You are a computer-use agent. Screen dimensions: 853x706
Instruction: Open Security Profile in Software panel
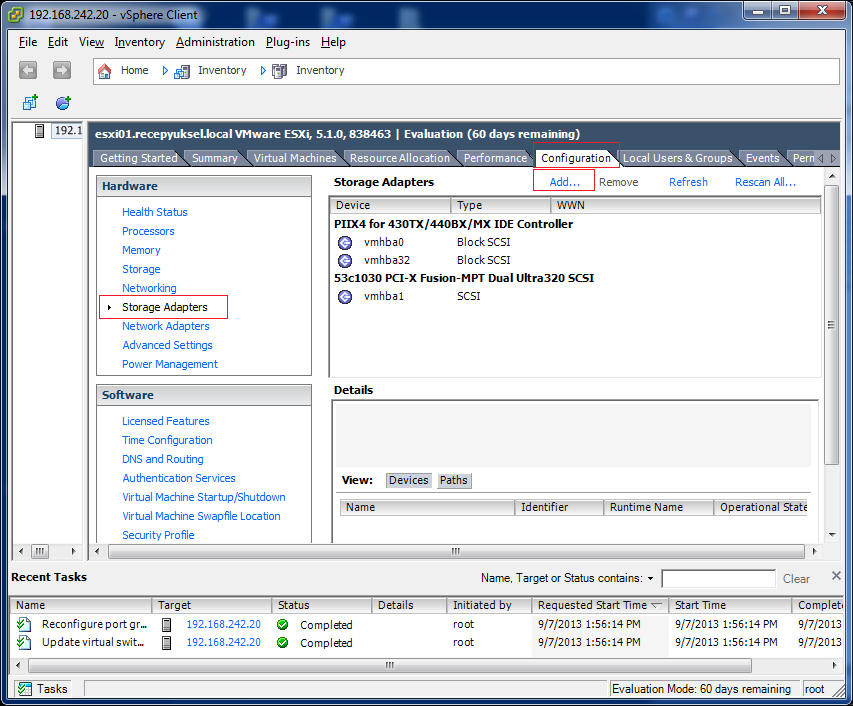pyautogui.click(x=158, y=535)
